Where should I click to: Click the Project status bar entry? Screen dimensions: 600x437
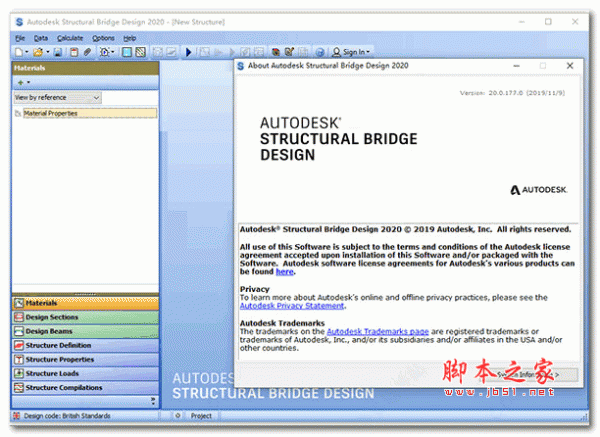click(201, 416)
